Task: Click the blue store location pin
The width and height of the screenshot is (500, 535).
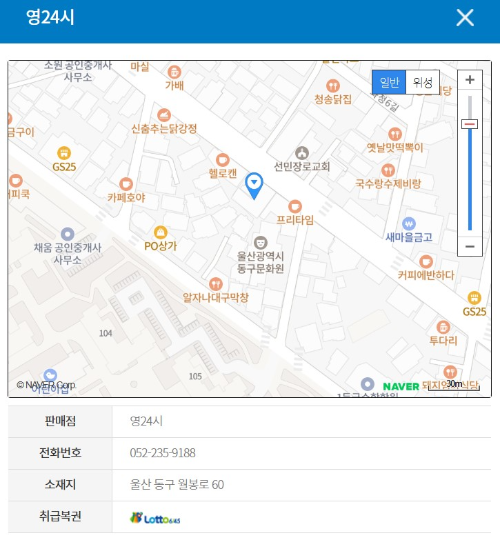Action: point(254,186)
